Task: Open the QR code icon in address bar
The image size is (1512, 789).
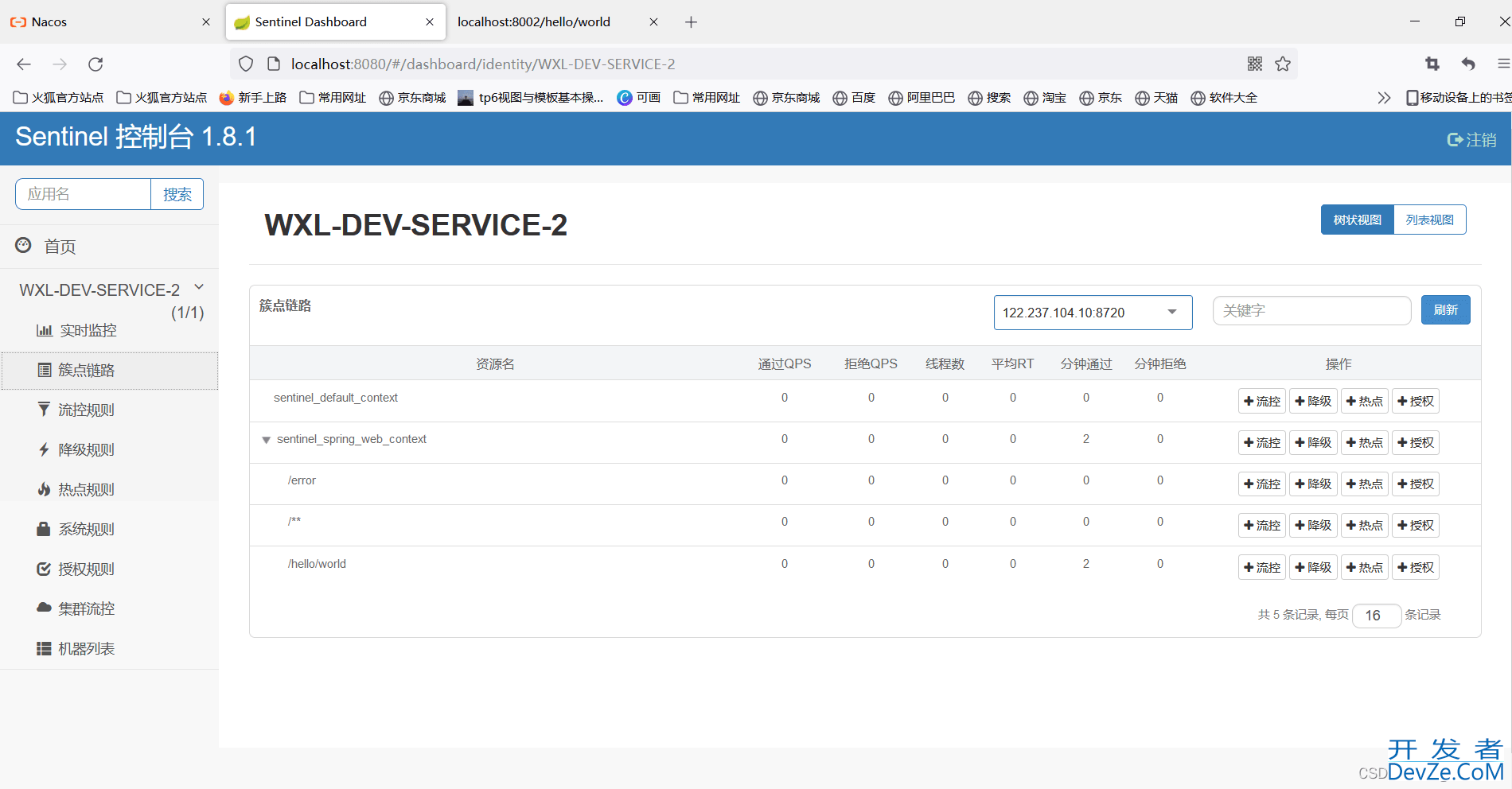Action: coord(1255,64)
